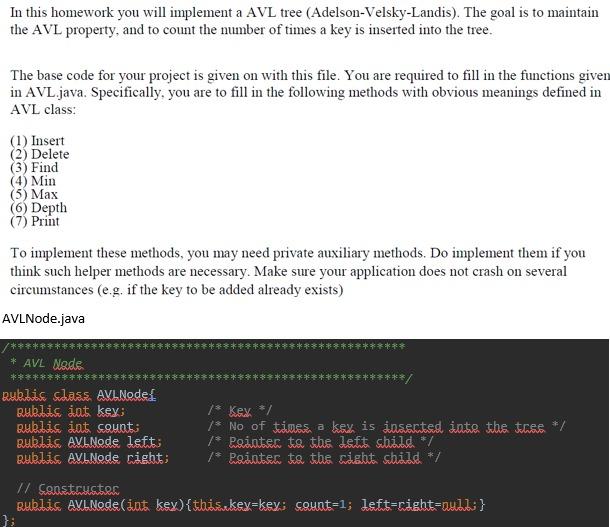The image size is (610, 527).
Task: Click the 'public int count;' declaration
Action: click(x=78, y=426)
